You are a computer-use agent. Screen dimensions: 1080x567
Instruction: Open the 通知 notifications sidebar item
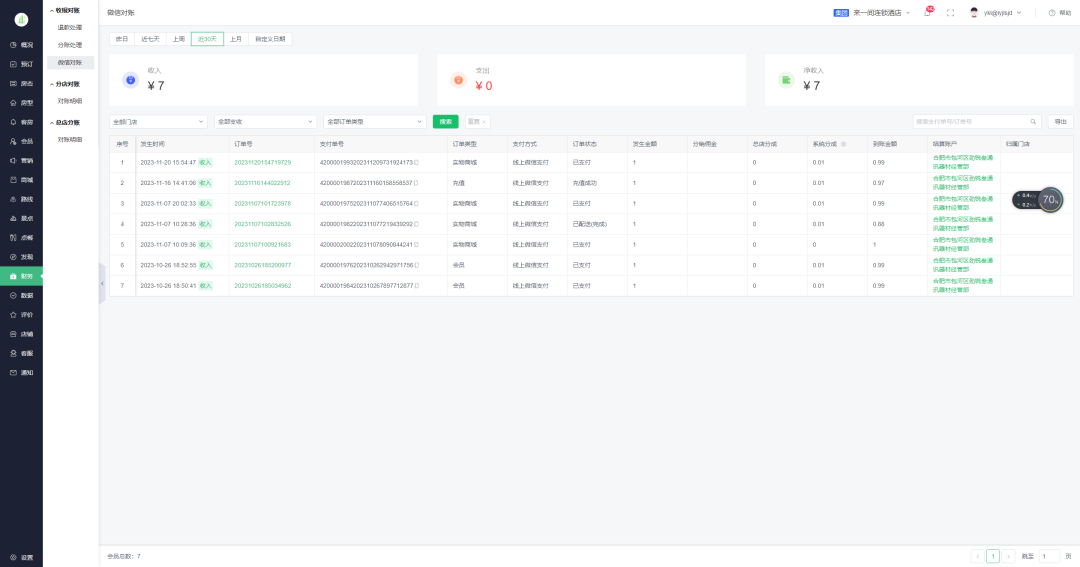coord(21,373)
